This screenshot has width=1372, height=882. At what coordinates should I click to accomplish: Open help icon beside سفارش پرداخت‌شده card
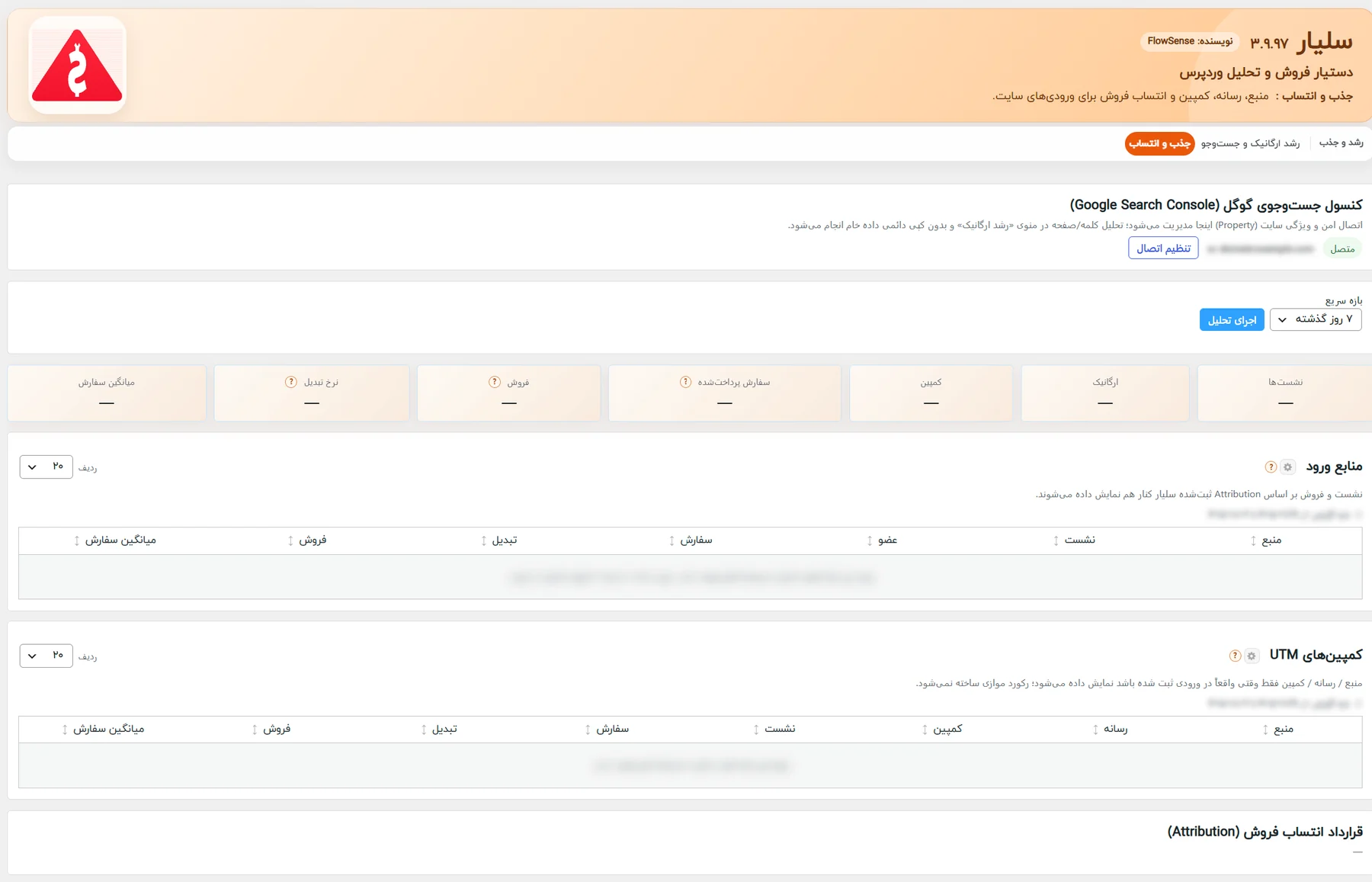(x=686, y=382)
